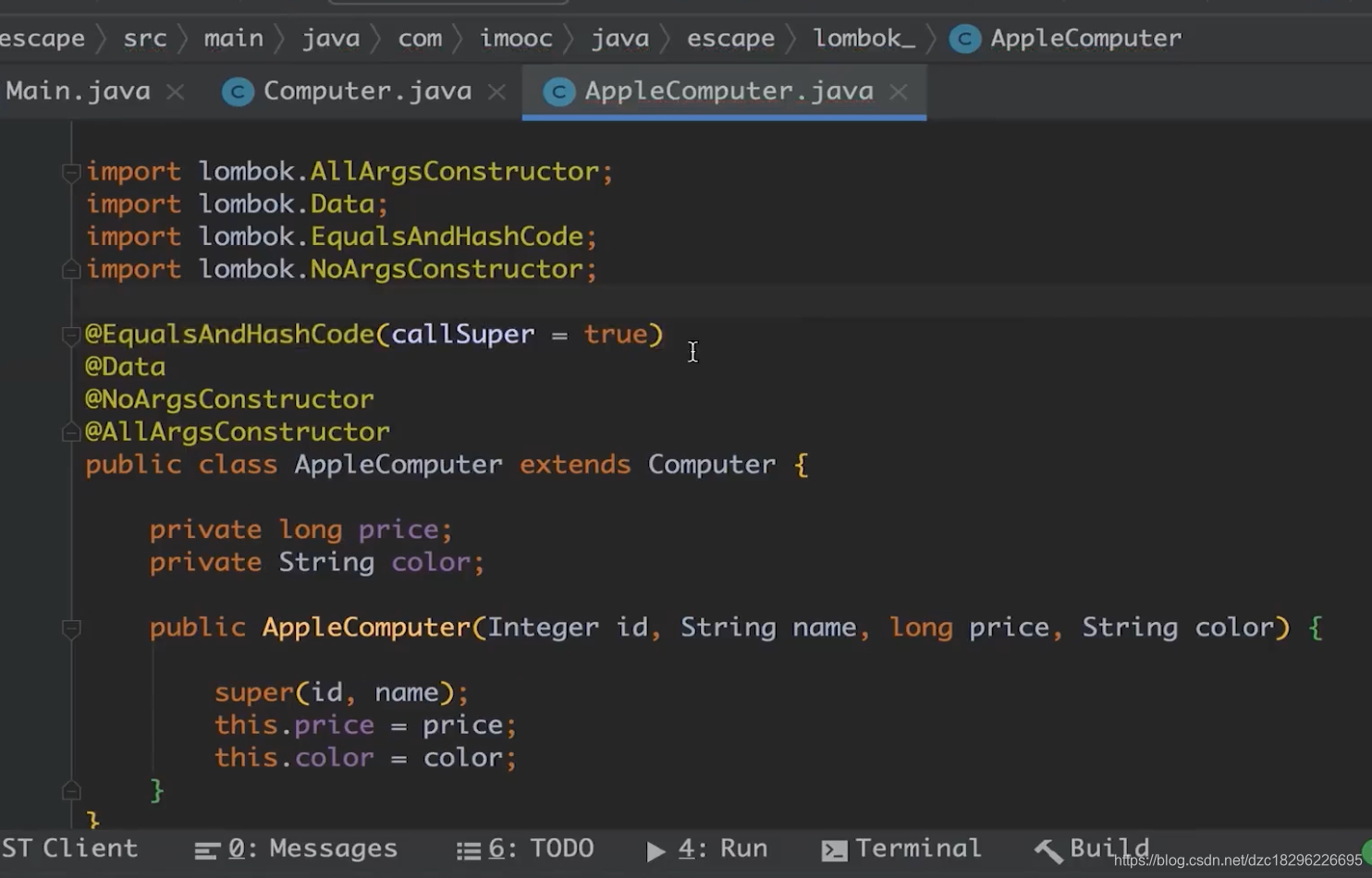Click the fold end marker at @AllArgsConstructor
The height and width of the screenshot is (878, 1372).
click(x=70, y=432)
